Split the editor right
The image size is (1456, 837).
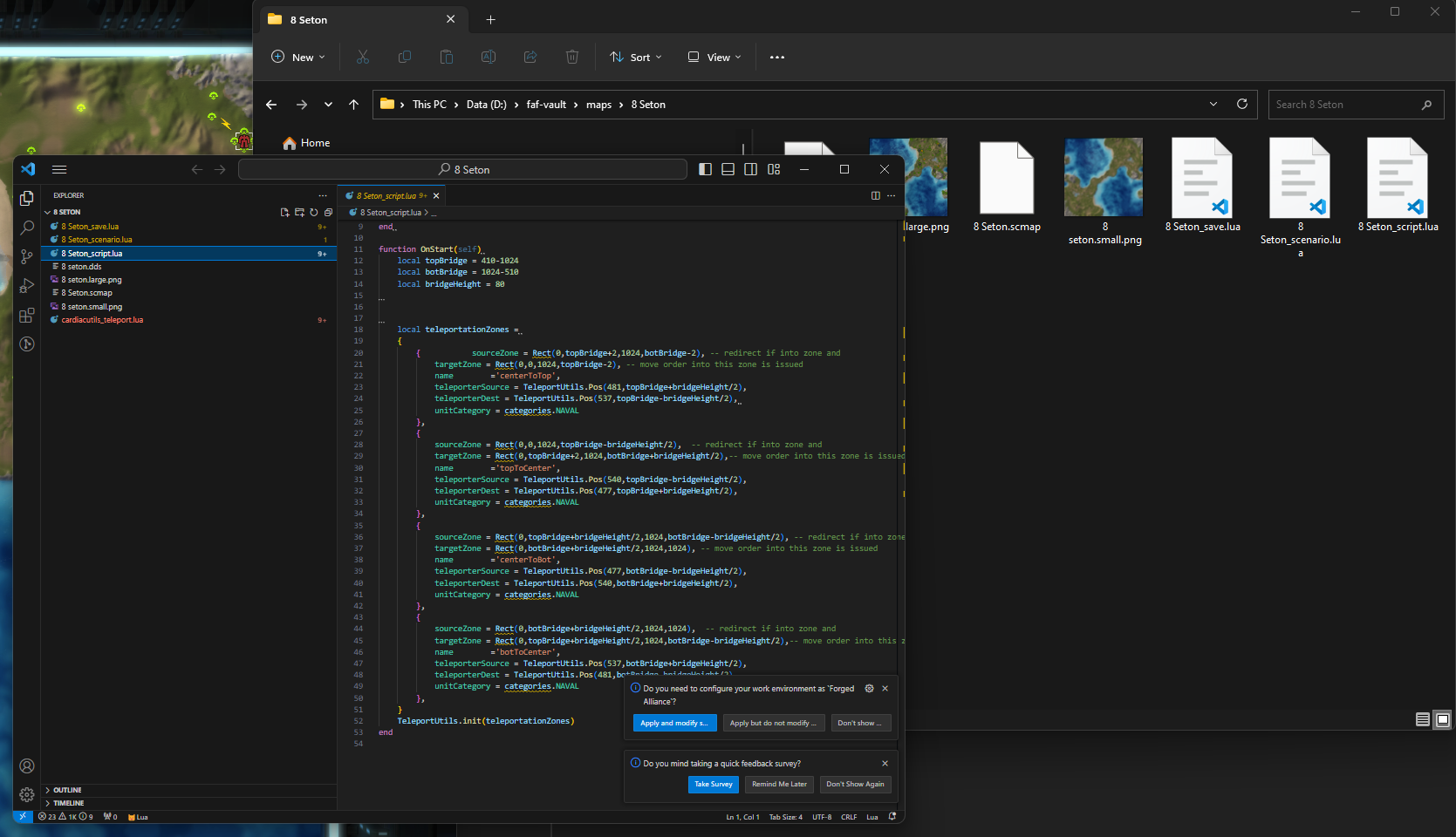[x=876, y=195]
